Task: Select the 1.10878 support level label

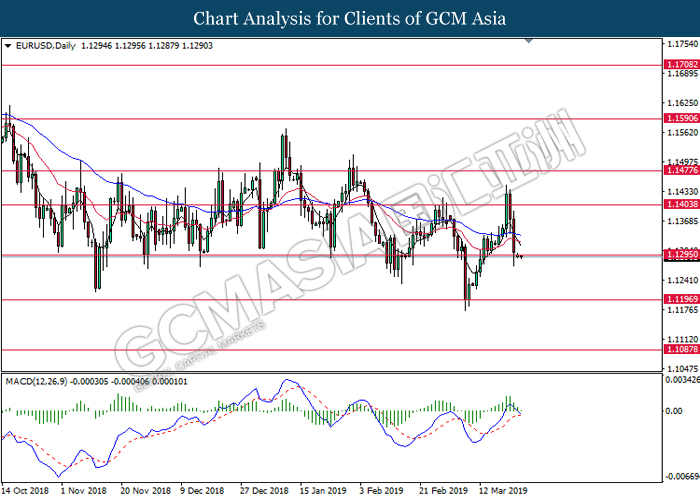Action: point(681,349)
